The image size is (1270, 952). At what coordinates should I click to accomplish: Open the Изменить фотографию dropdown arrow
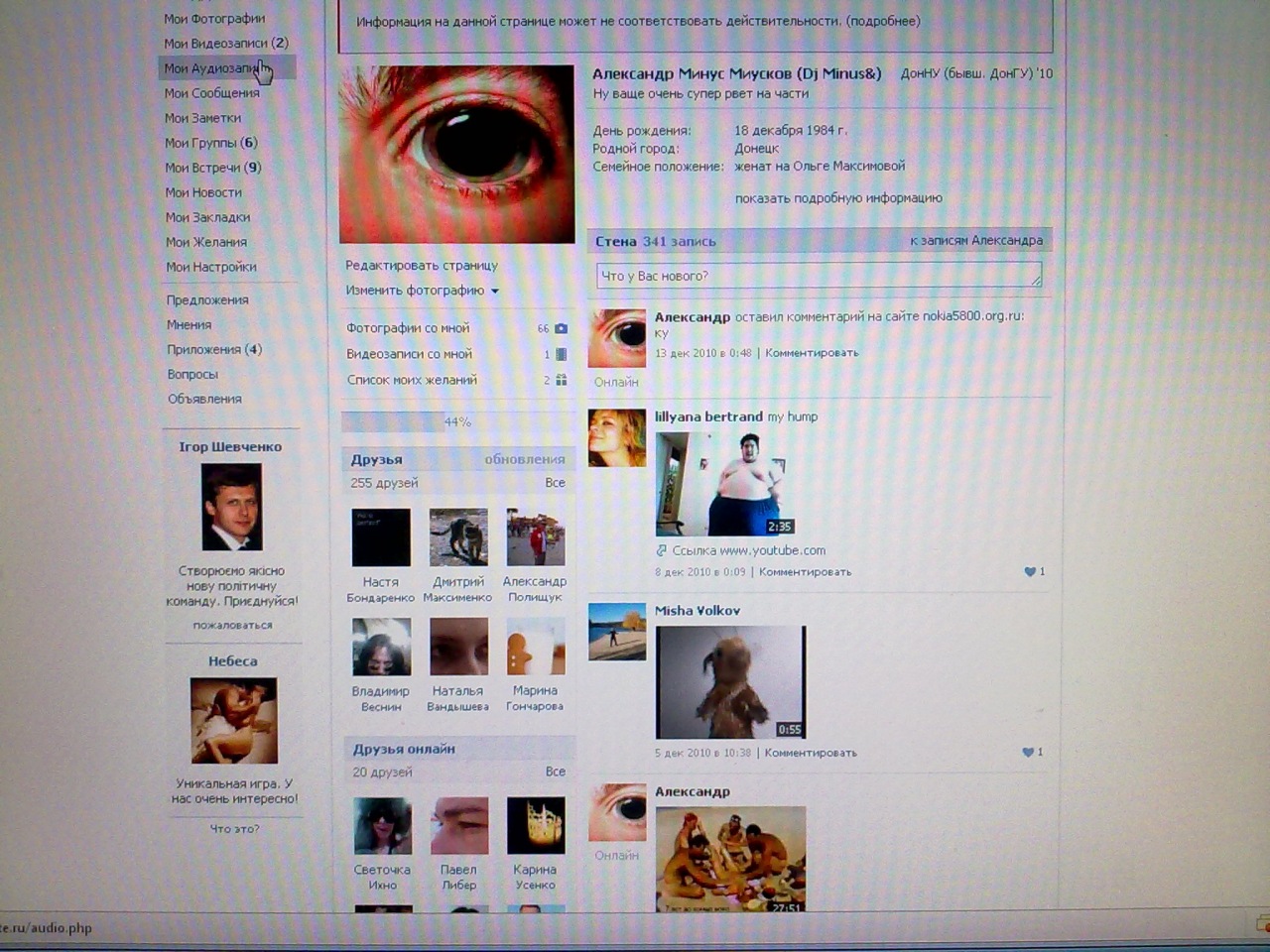click(494, 292)
